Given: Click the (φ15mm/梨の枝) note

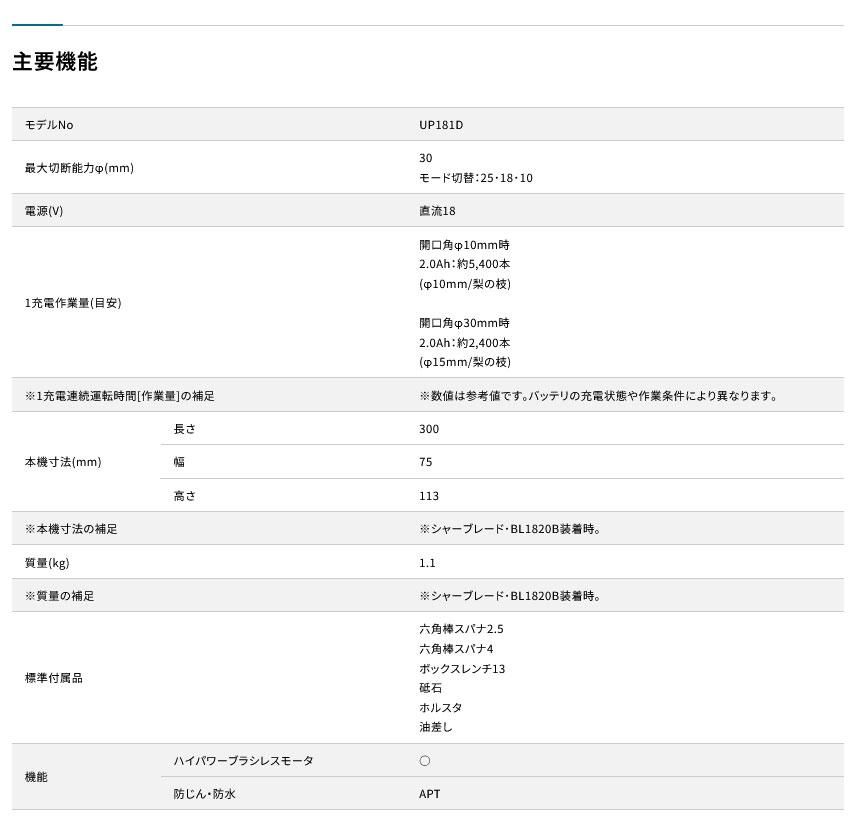Looking at the screenshot, I should 465,362.
